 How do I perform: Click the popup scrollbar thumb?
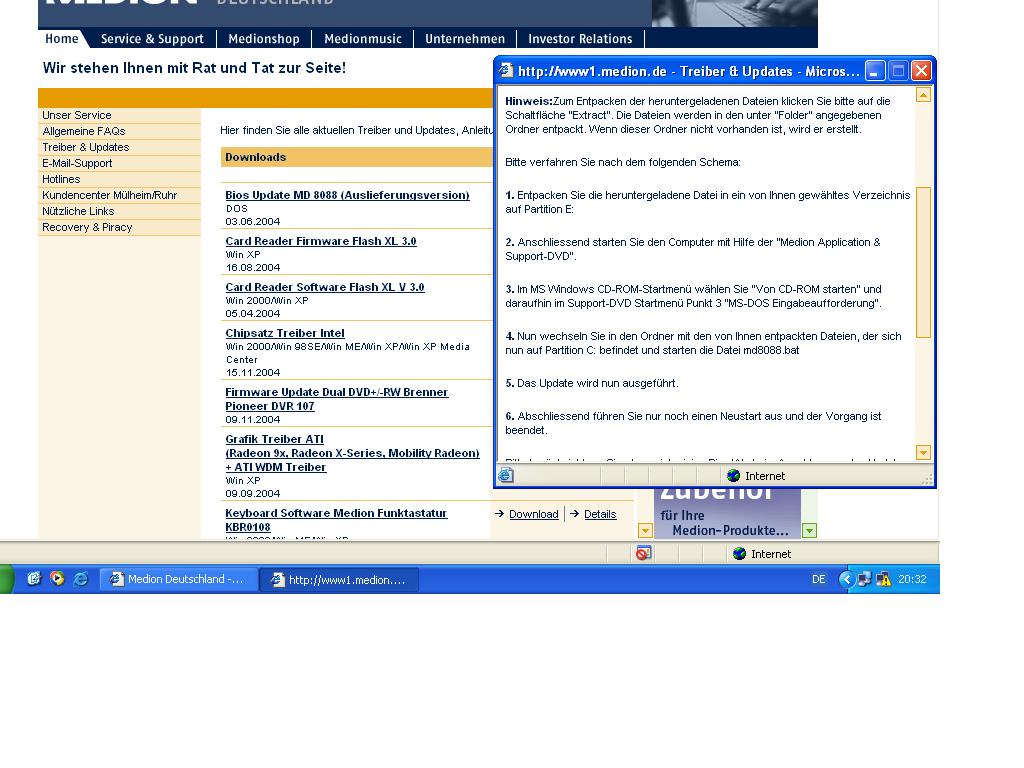point(923,263)
